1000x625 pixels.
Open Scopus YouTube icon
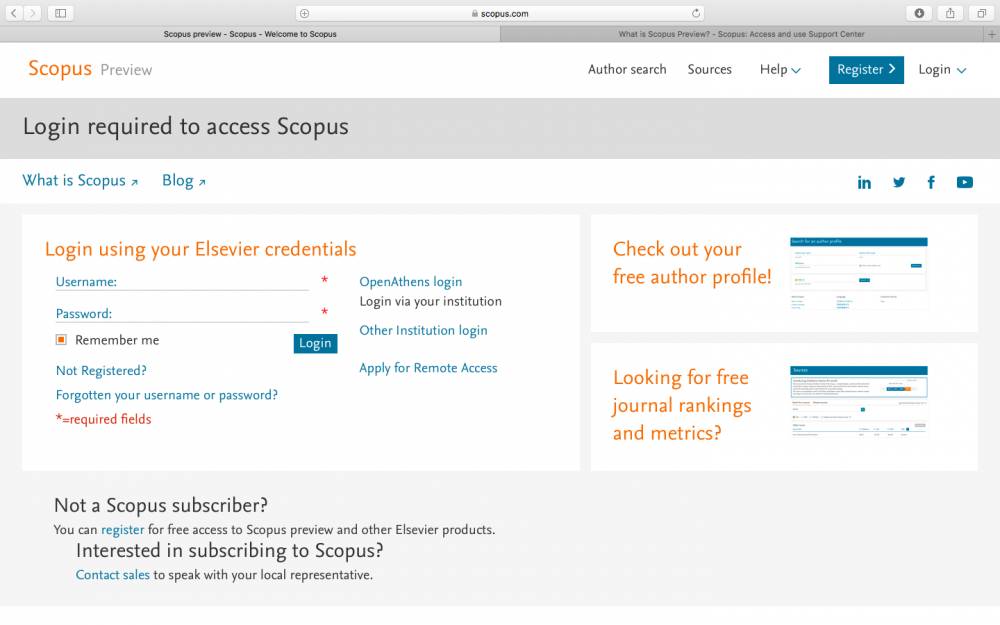(964, 182)
